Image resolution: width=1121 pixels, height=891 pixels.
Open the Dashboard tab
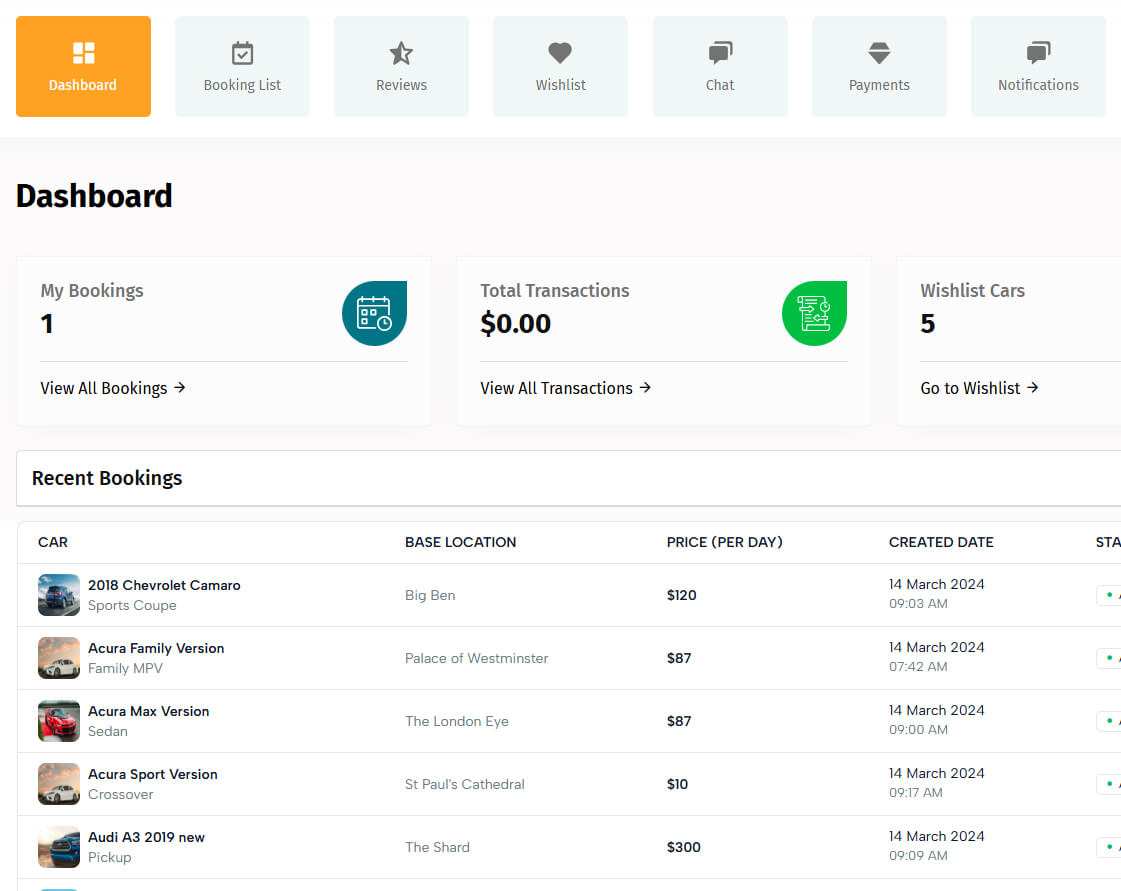83,67
